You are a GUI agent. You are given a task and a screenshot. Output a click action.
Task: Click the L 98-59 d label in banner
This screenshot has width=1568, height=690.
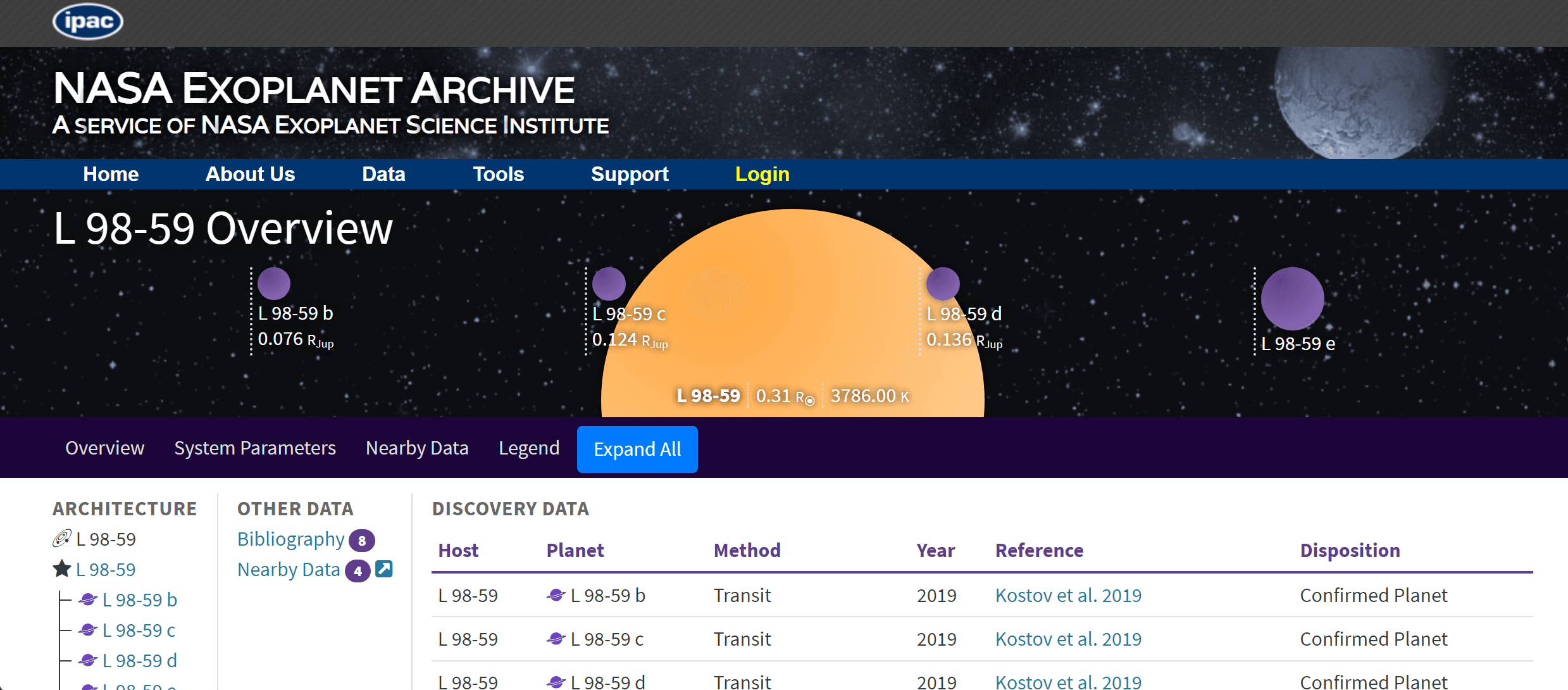(964, 313)
